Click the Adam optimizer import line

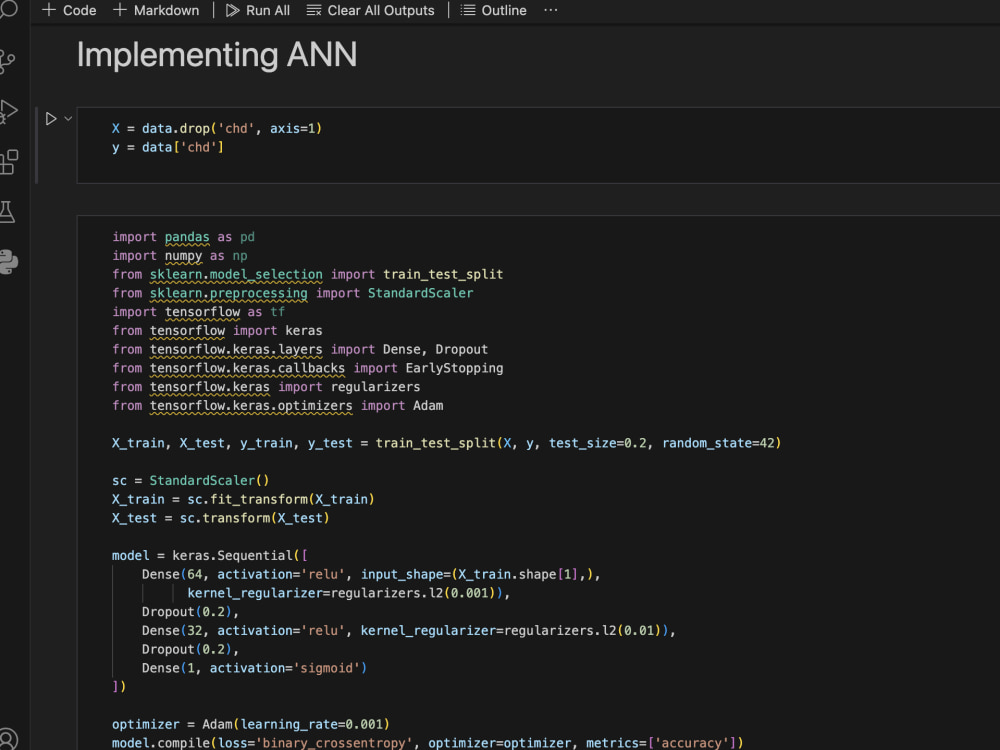277,406
